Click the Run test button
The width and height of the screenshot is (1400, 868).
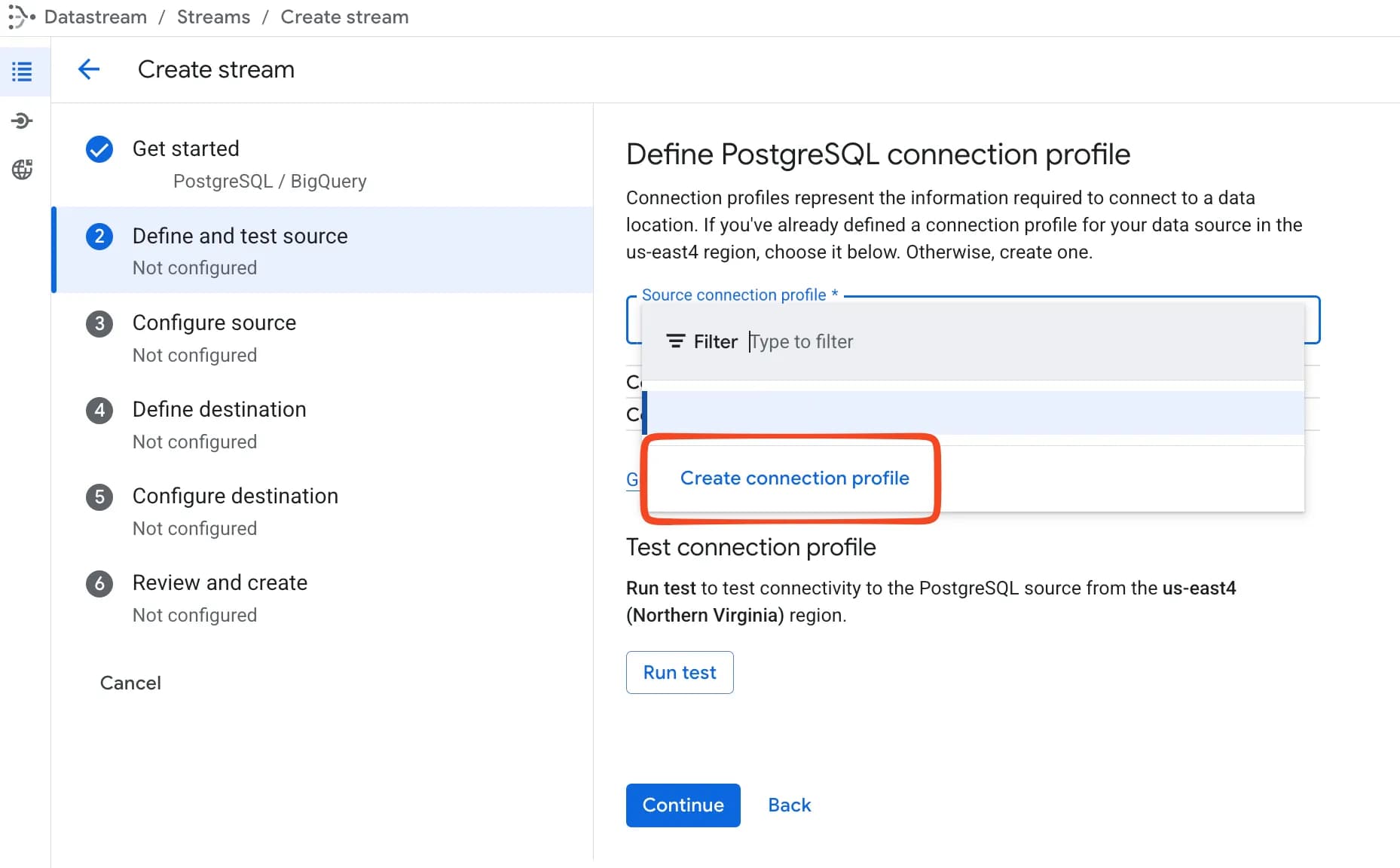(679, 672)
